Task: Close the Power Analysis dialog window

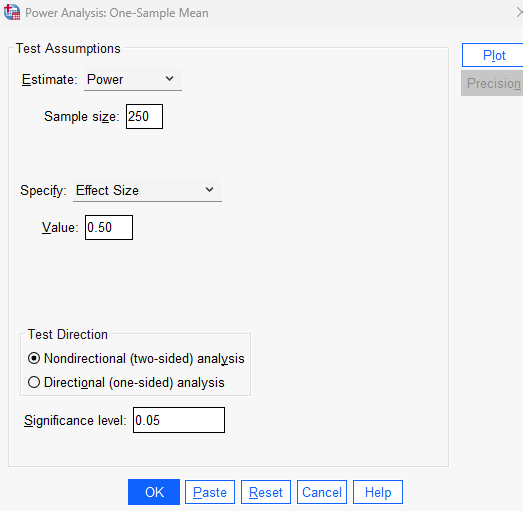Action: coord(519,13)
